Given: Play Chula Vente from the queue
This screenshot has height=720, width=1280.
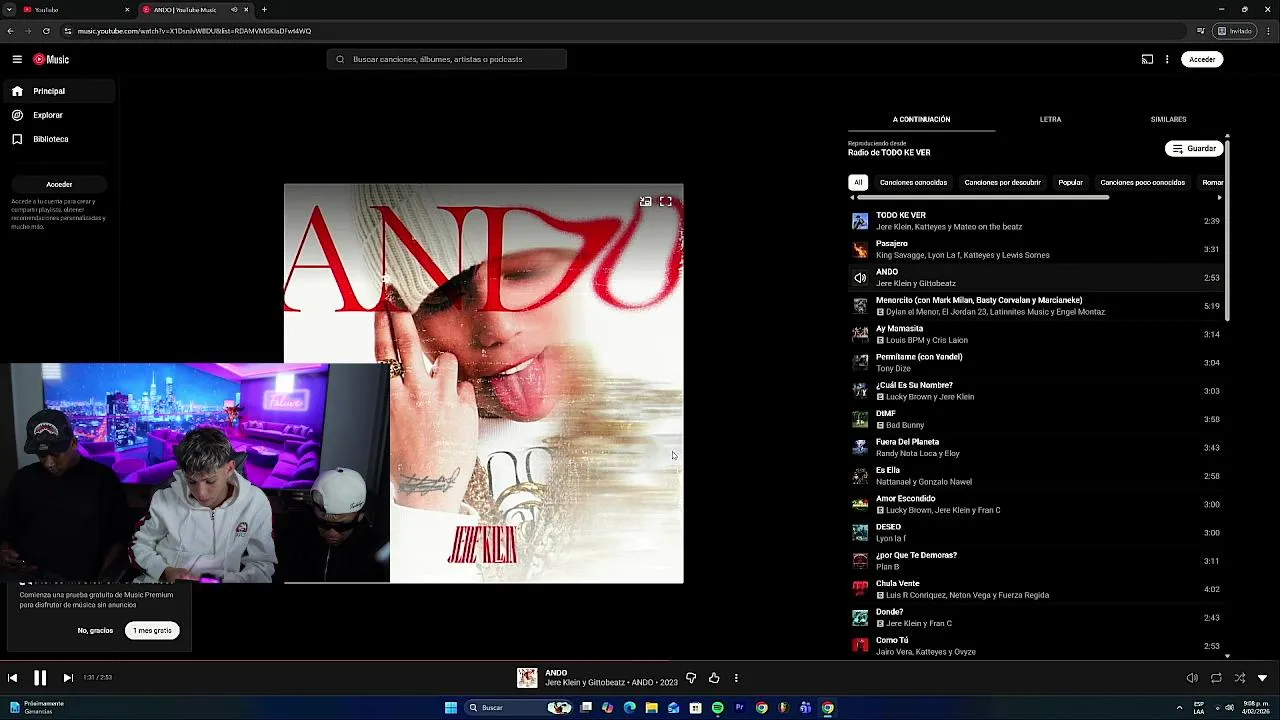Looking at the screenshot, I should coord(1036,589).
